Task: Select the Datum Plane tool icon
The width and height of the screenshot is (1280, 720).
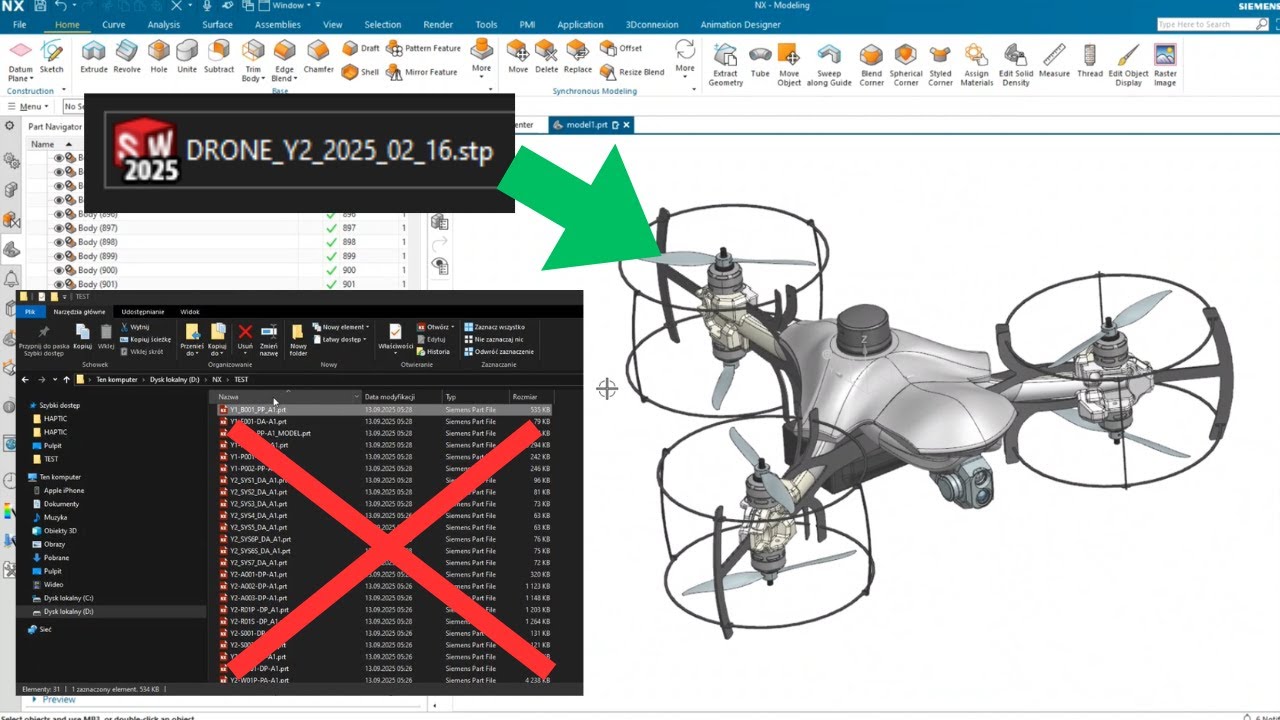Action: (20, 52)
